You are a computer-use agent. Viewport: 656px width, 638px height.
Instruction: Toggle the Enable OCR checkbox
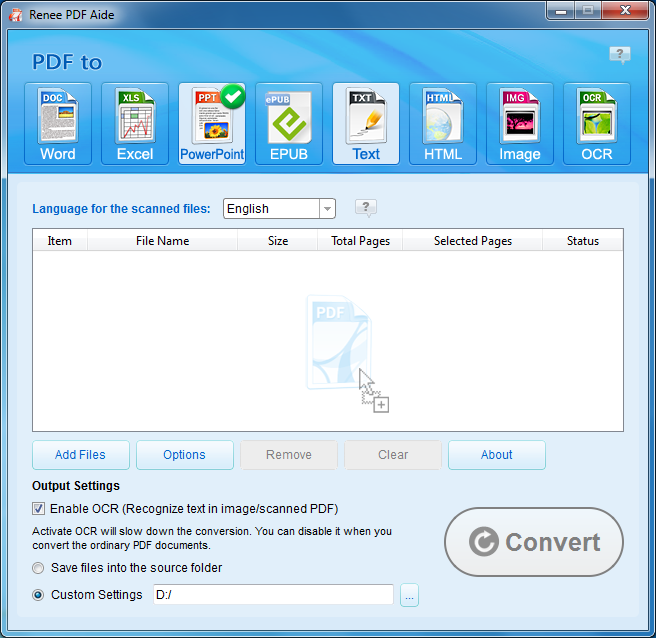click(38, 509)
